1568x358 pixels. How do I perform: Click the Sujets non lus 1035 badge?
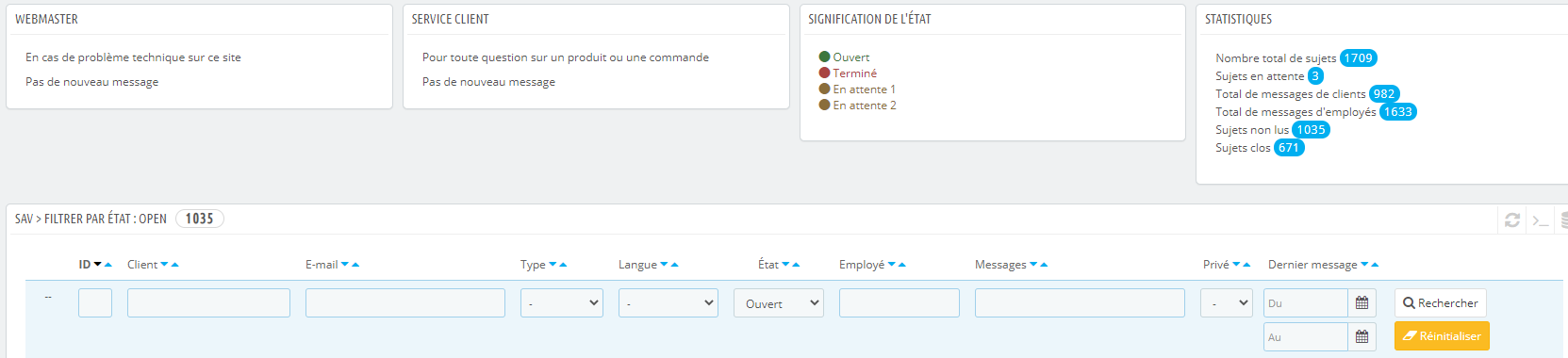tap(1311, 130)
